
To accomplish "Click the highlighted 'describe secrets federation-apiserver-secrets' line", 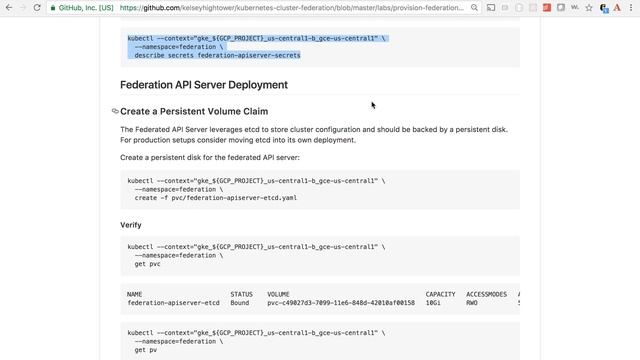I will pos(217,55).
